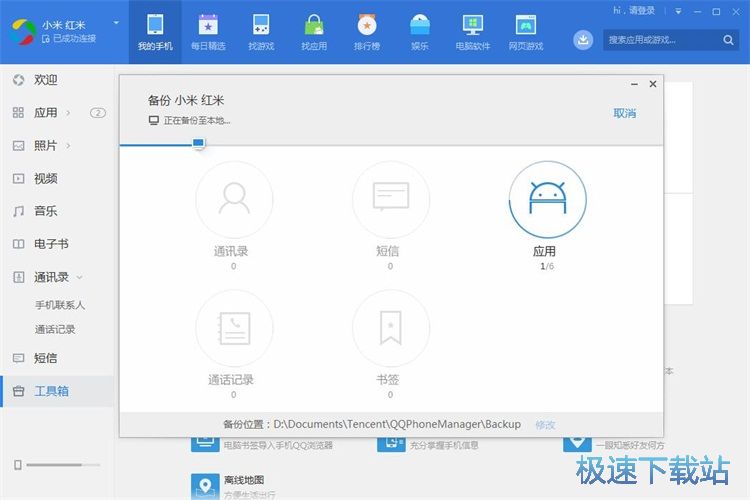
Task: Open the 每日精选 tab
Action: (x=208, y=32)
